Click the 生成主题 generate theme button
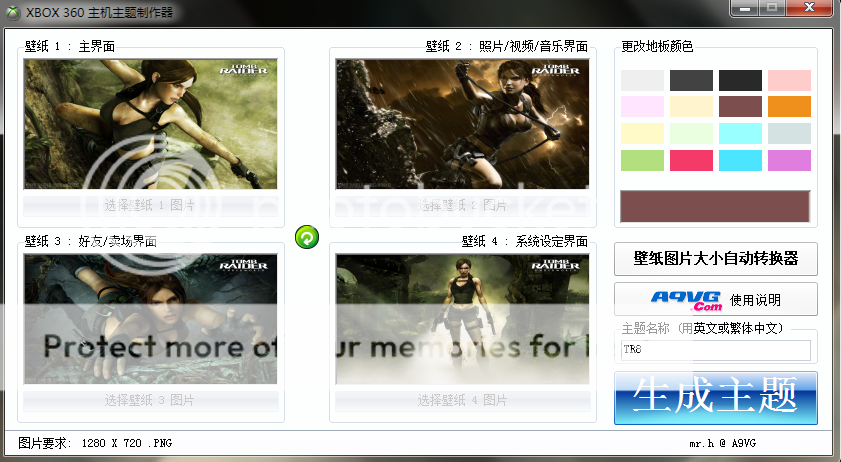This screenshot has height=462, width=841. tap(715, 397)
